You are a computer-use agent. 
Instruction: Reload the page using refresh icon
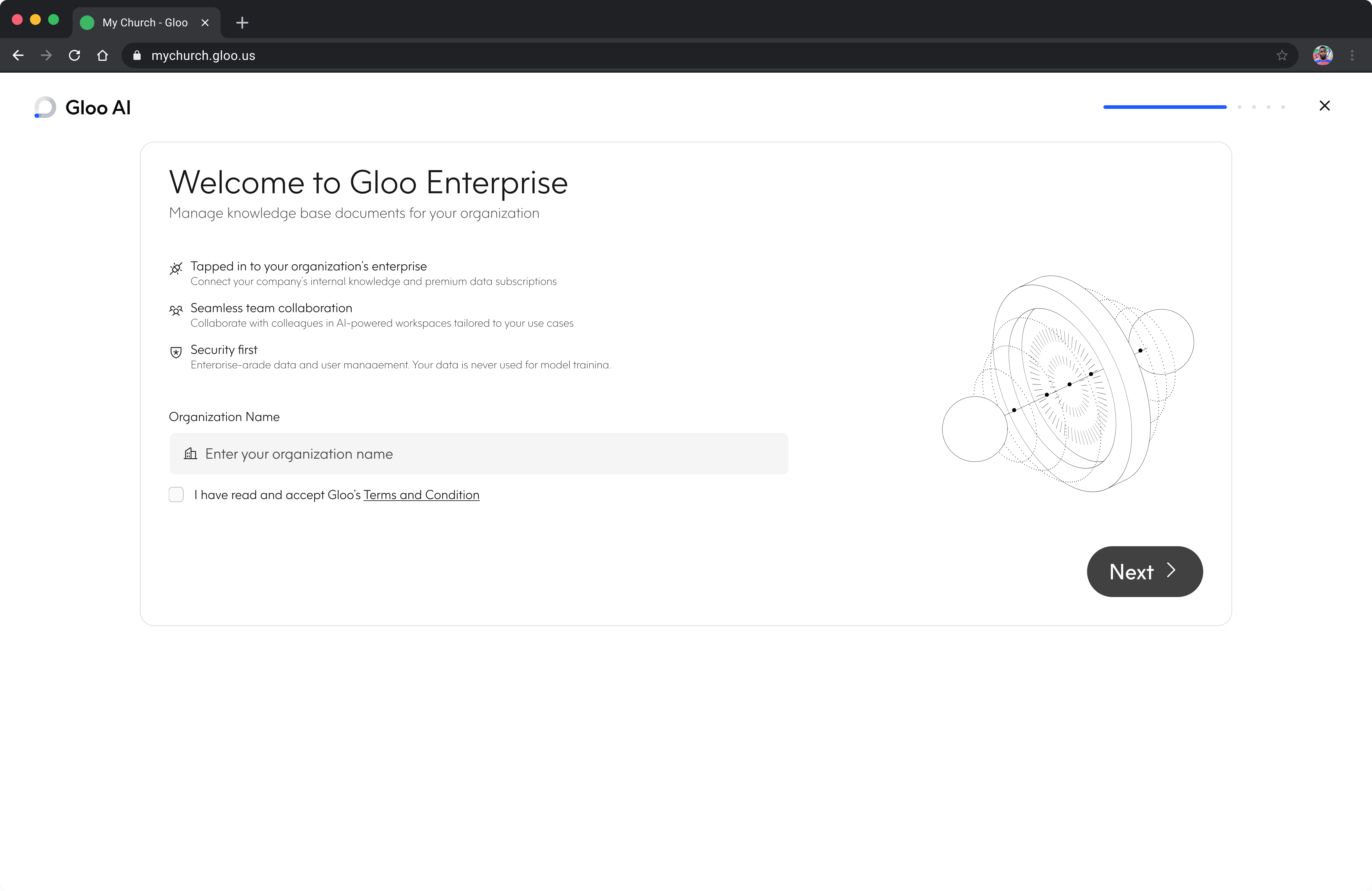click(74, 55)
